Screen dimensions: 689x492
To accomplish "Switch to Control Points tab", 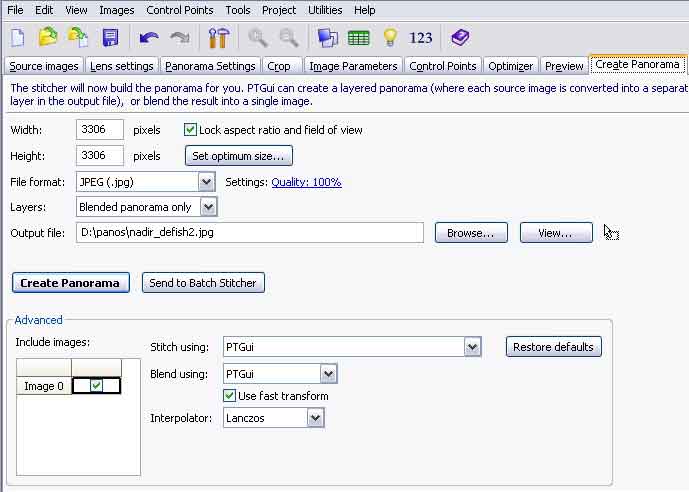I will pos(443,66).
